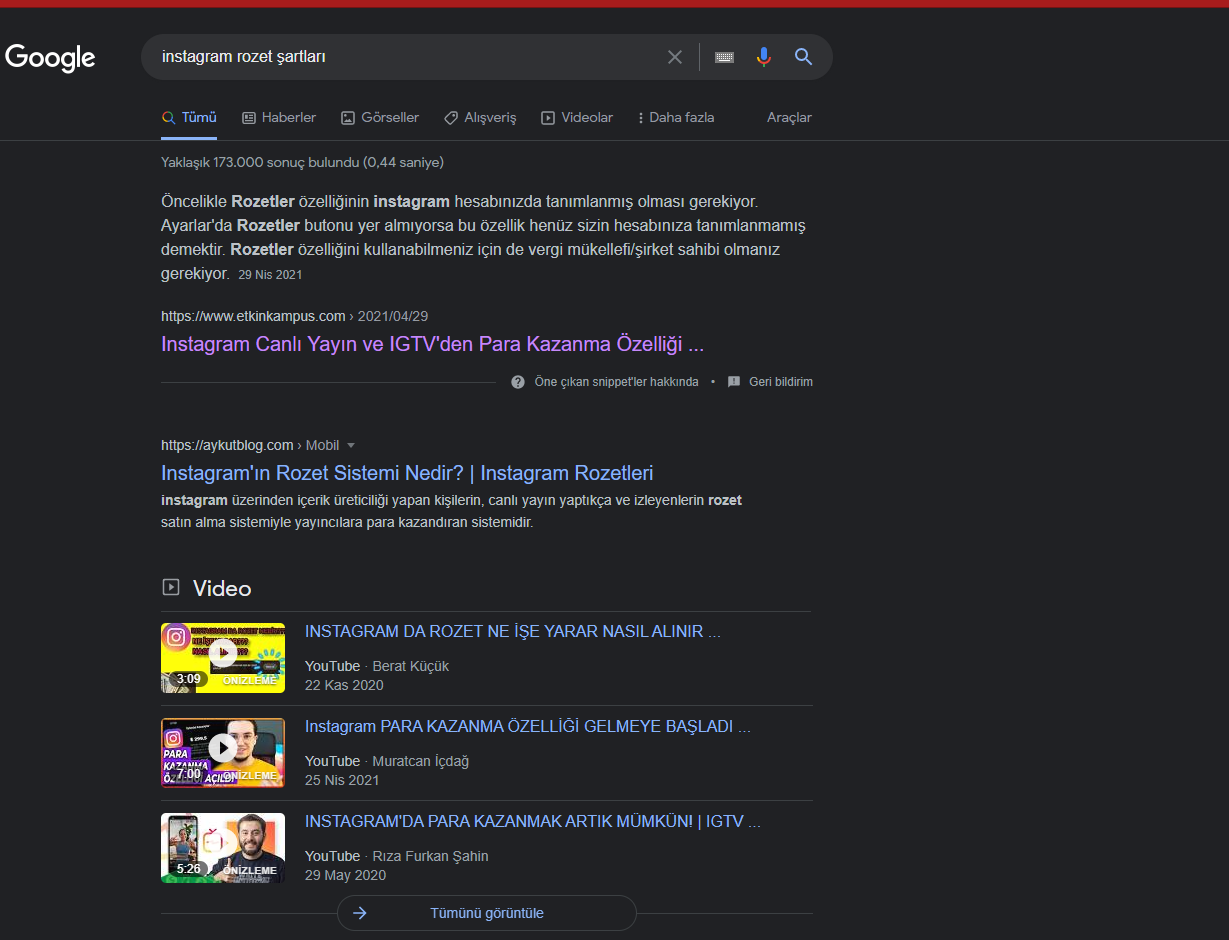
Task: Open INSTAGRAM'DA PARA KAZANMAK ARTIK MÜMKÜN link
Action: click(533, 821)
